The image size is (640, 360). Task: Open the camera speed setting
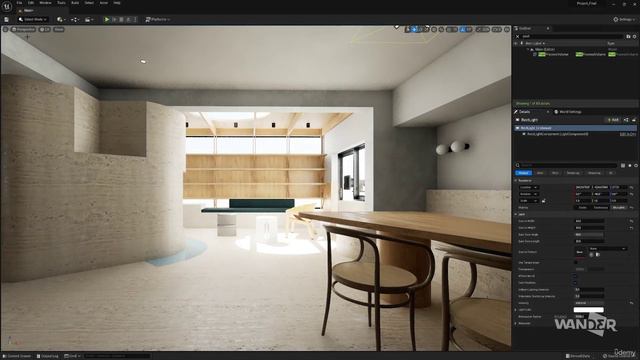[496, 29]
